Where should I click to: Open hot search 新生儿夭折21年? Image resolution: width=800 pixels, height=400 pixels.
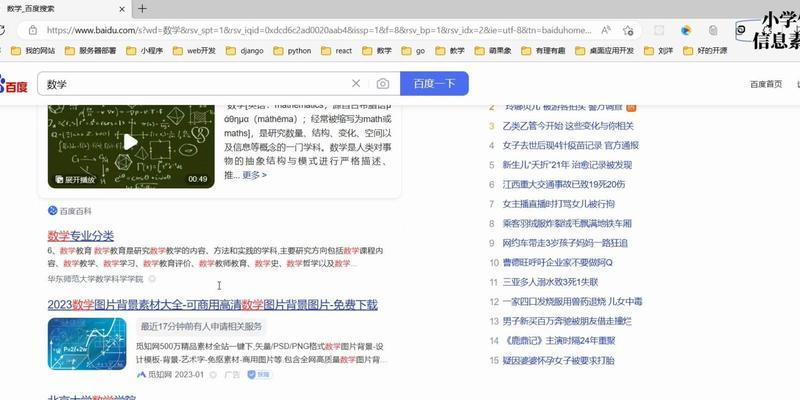click(x=567, y=165)
